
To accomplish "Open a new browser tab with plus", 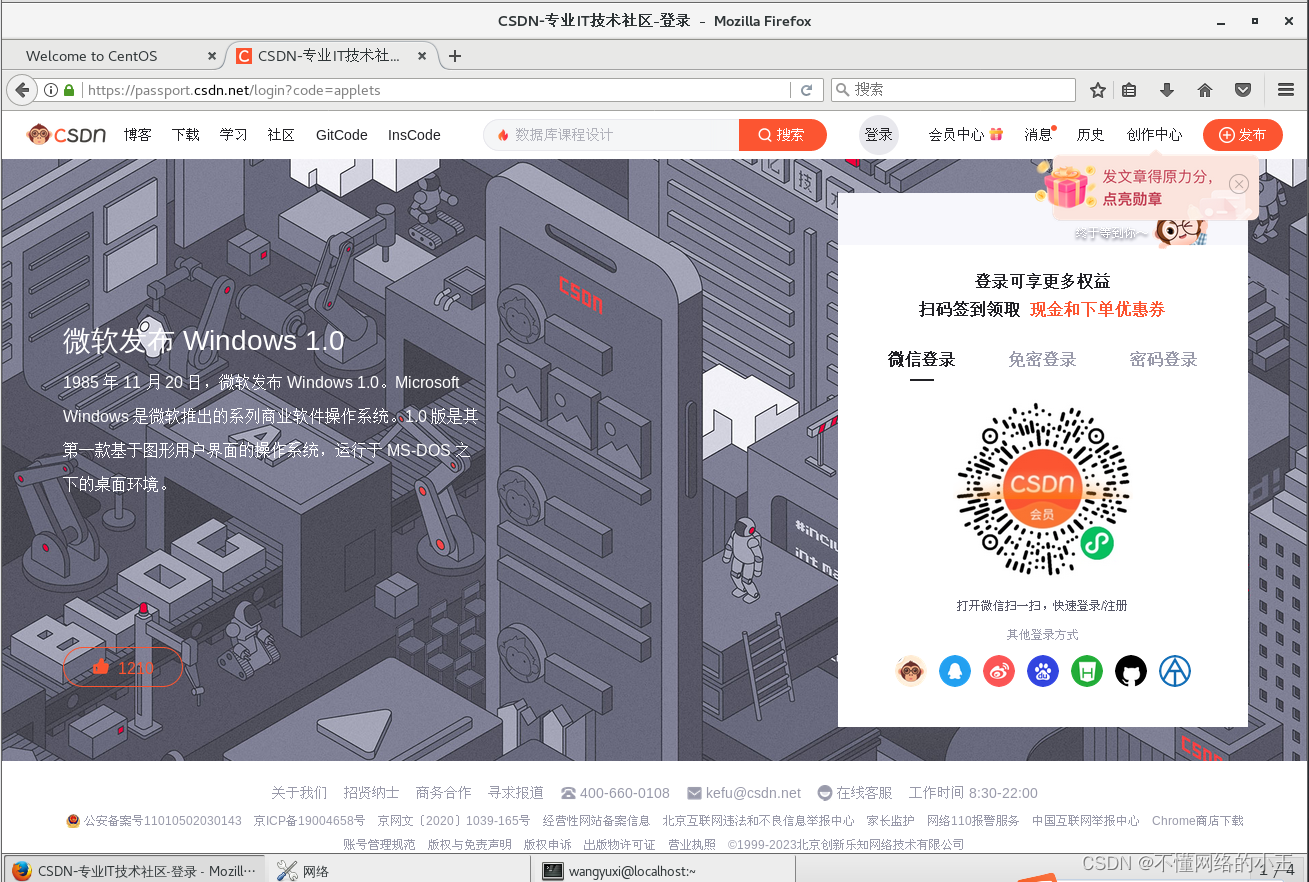I will (455, 56).
